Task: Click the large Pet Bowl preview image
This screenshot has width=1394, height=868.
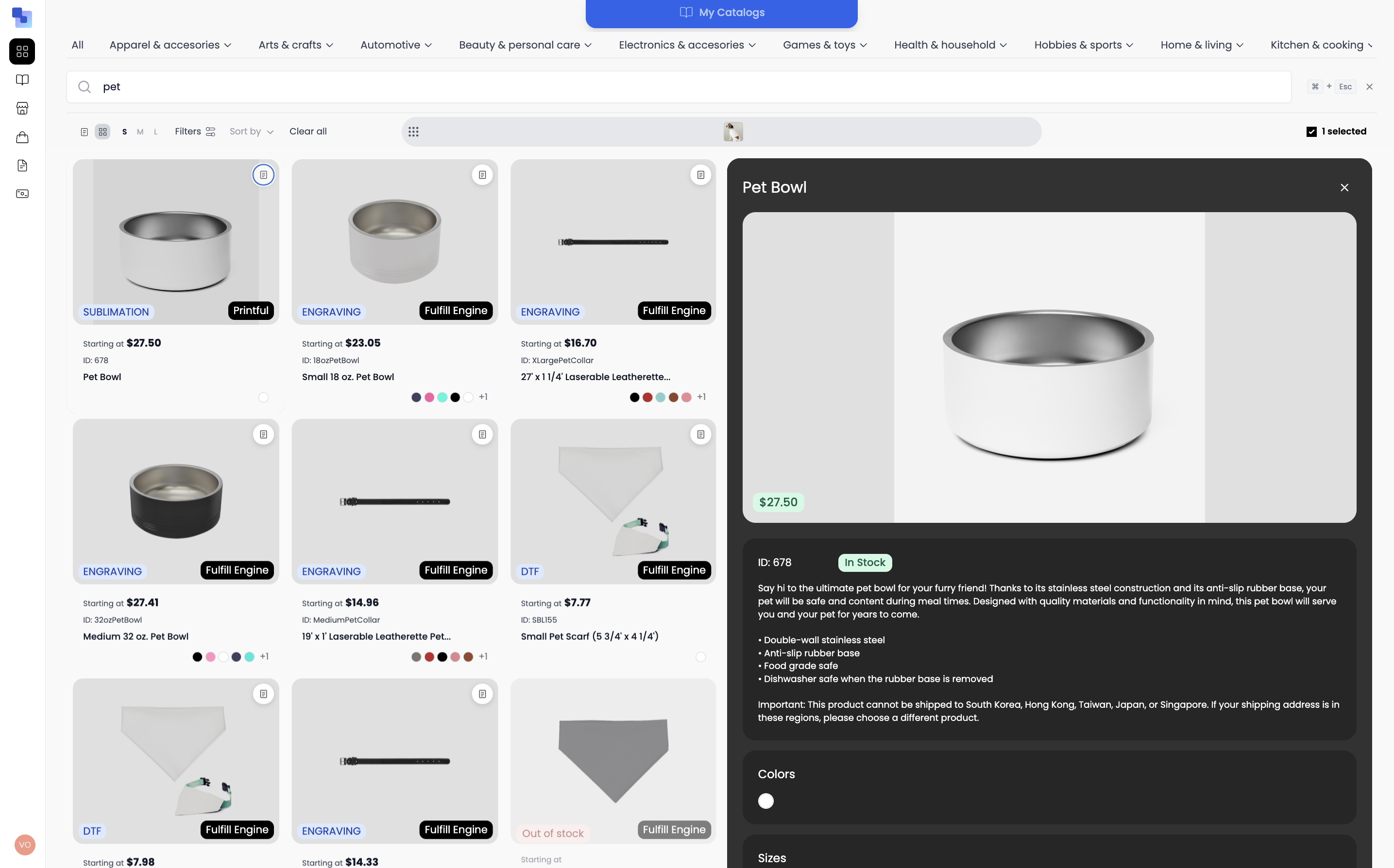Action: click(x=1049, y=367)
